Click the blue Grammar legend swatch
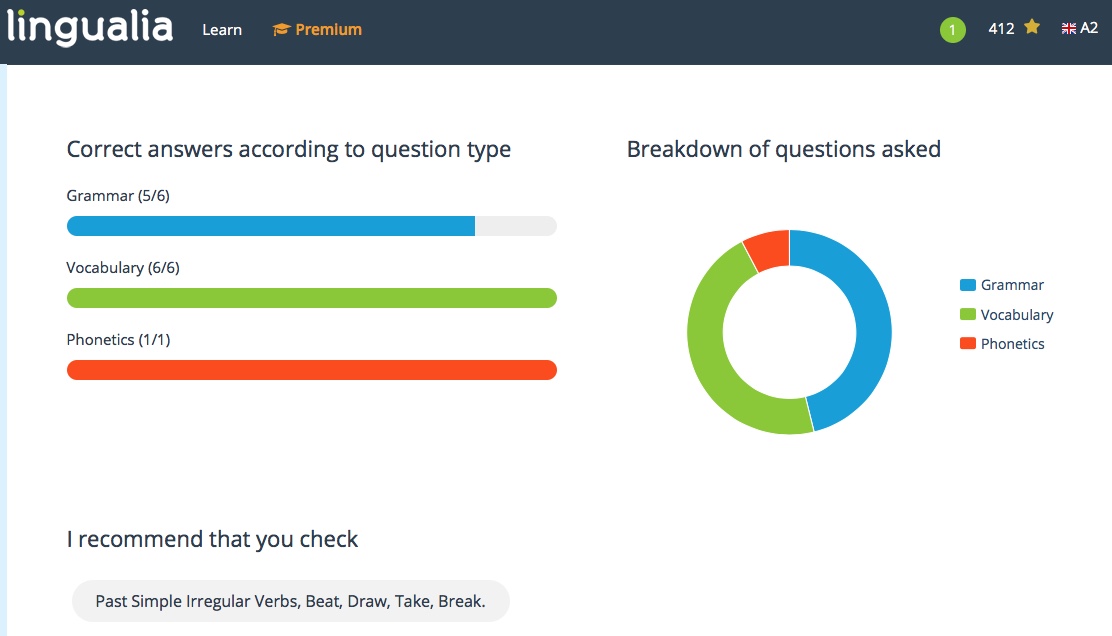Image resolution: width=1112 pixels, height=636 pixels. click(967, 285)
